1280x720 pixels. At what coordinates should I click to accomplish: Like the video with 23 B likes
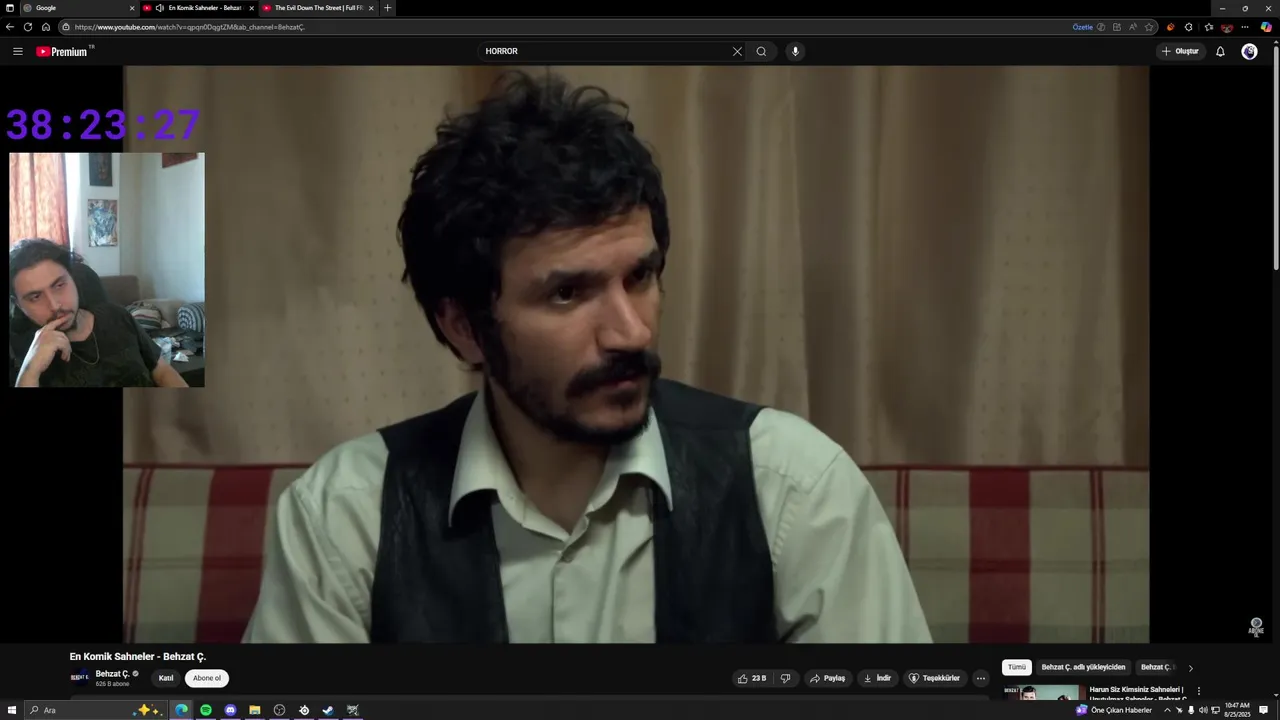coord(752,678)
